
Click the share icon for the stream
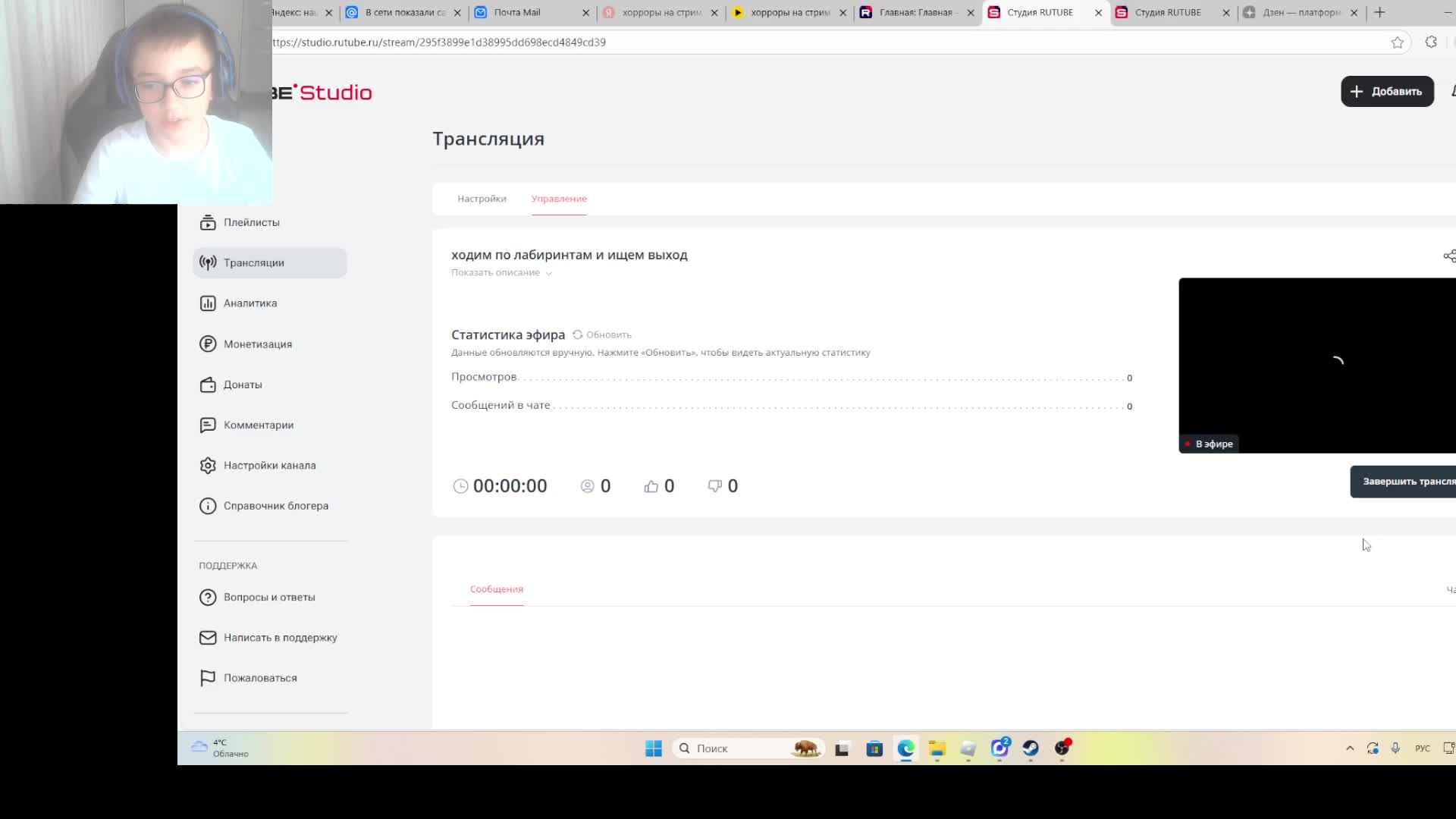[x=1448, y=256]
